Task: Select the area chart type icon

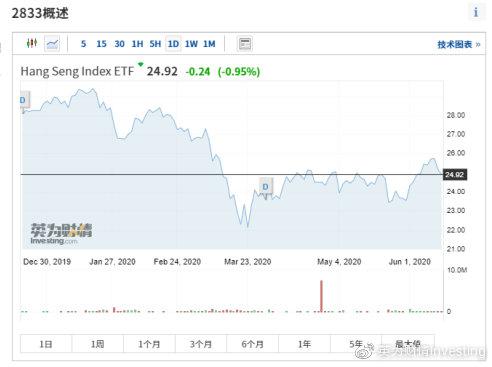Action: [x=52, y=44]
